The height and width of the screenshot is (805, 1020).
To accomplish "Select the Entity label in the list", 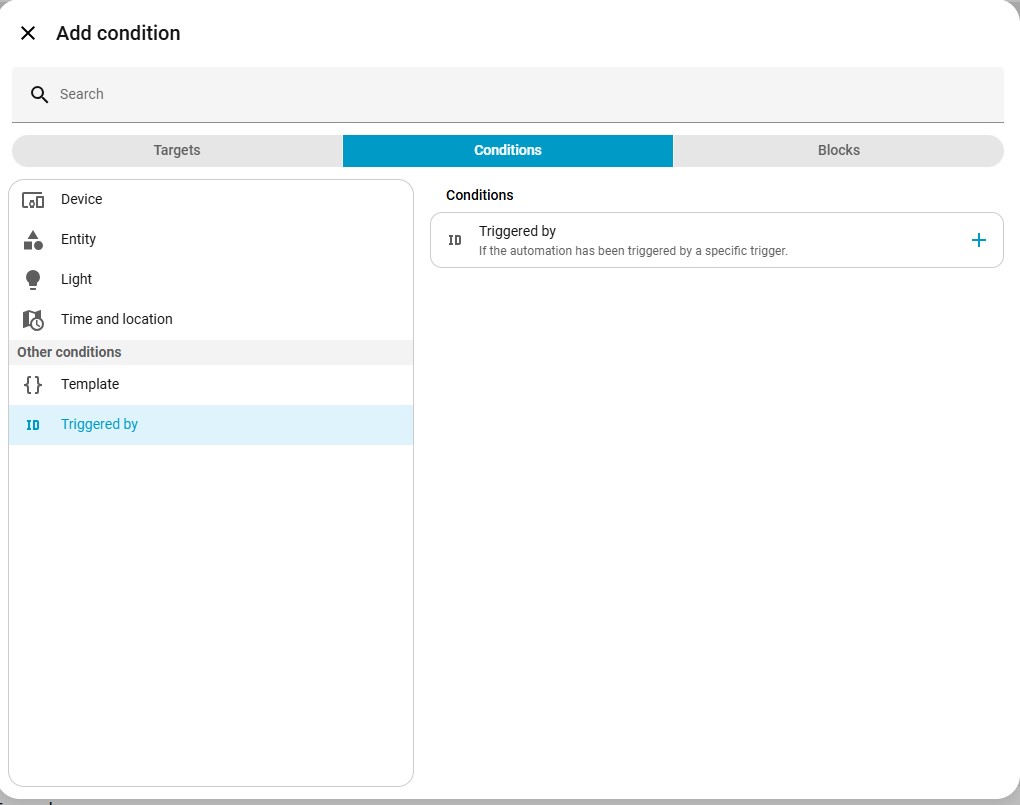I will pos(79,240).
